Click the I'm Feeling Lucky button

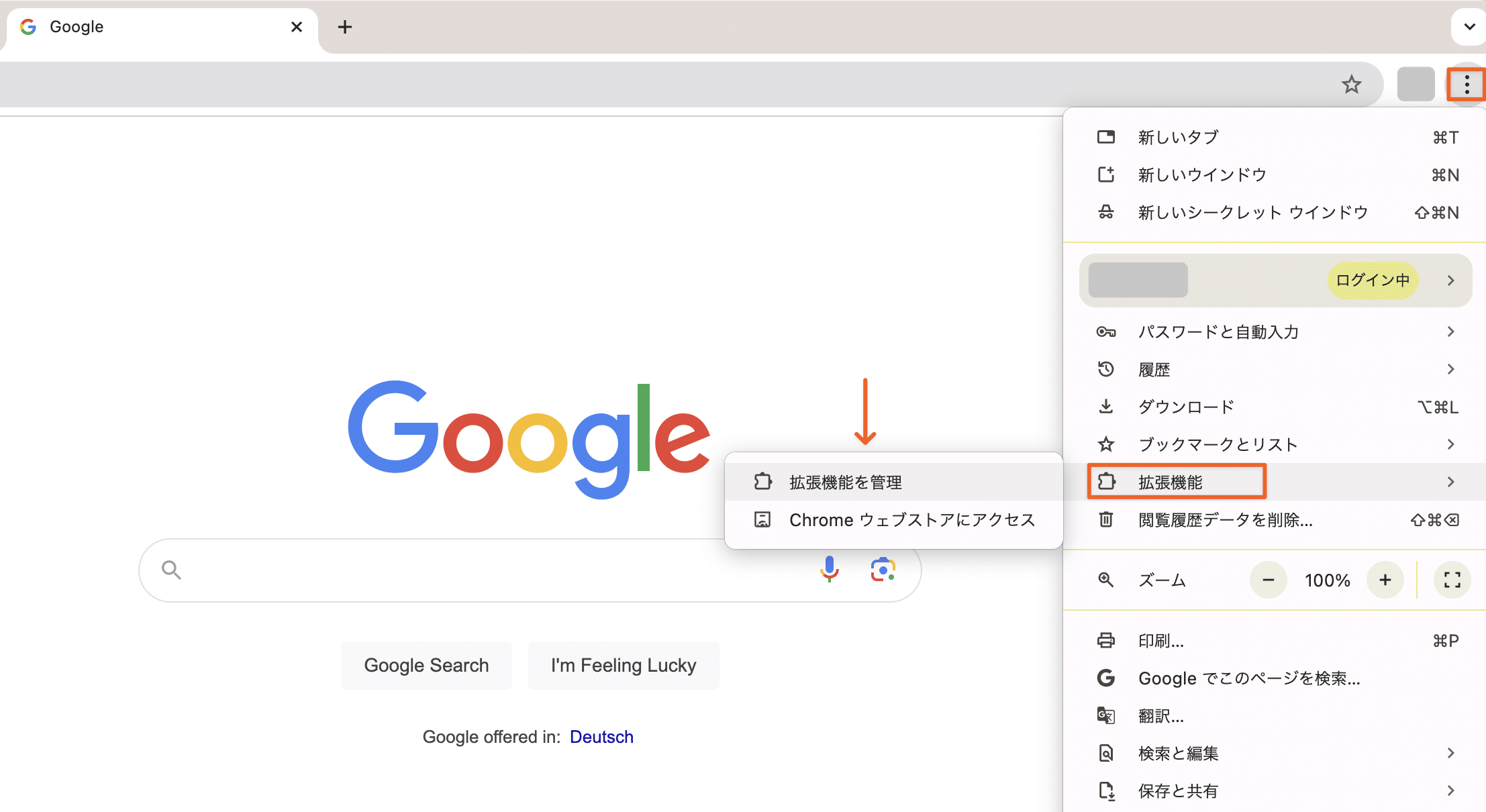[622, 664]
